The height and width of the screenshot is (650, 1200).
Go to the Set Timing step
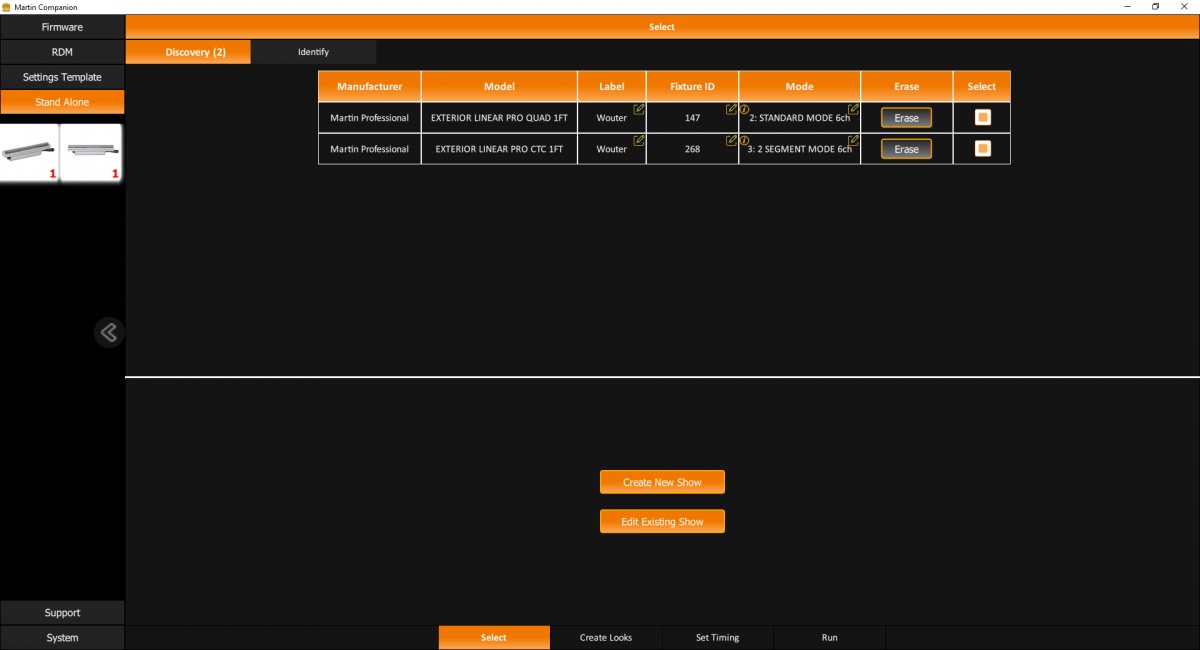point(718,638)
